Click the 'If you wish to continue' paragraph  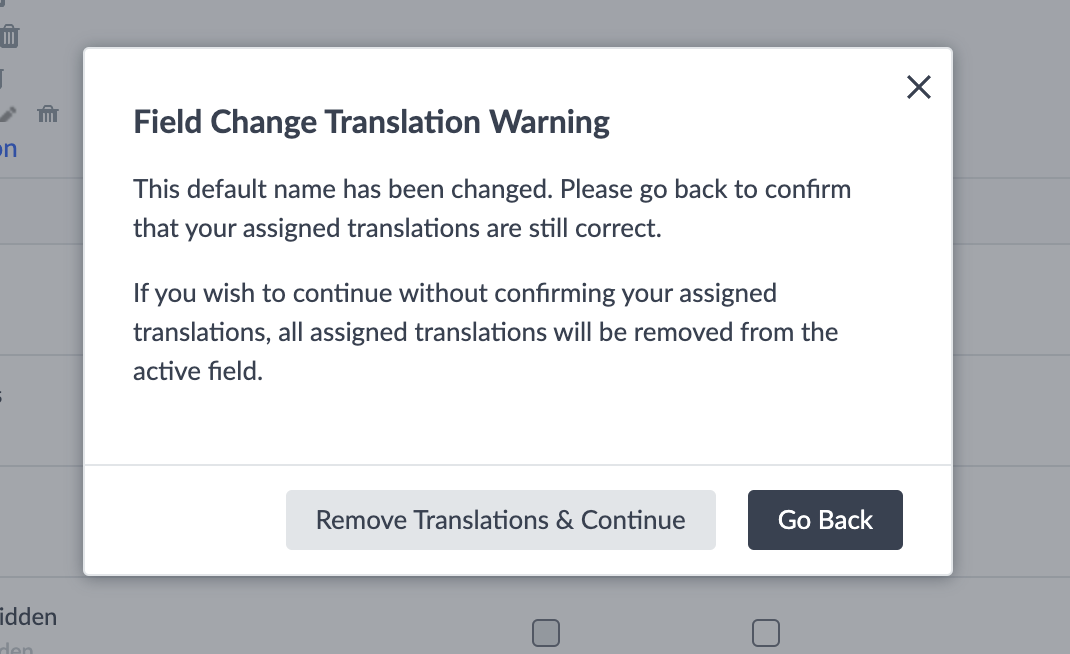(485, 332)
